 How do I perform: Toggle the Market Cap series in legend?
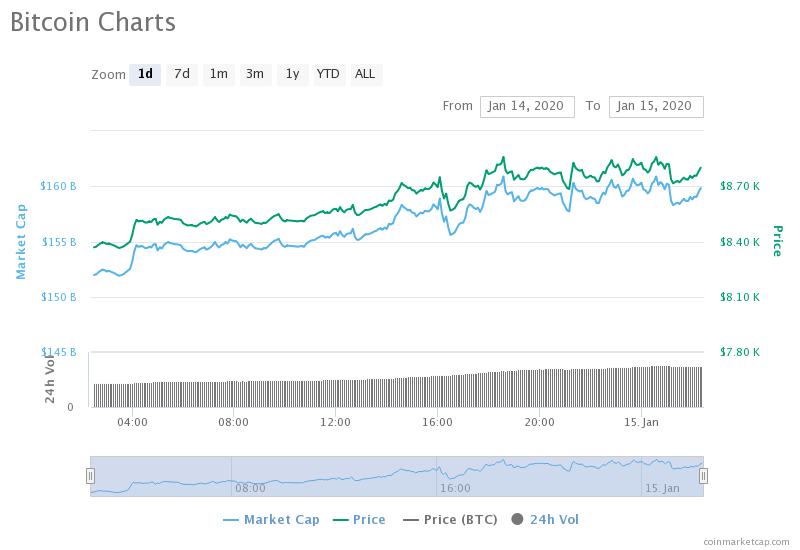click(x=271, y=520)
